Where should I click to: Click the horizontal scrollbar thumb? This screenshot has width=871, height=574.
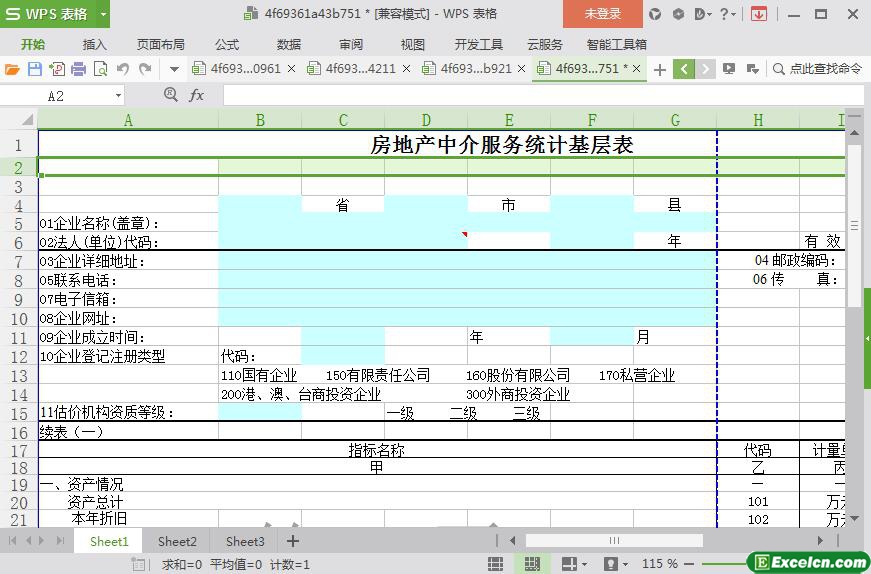tap(614, 541)
